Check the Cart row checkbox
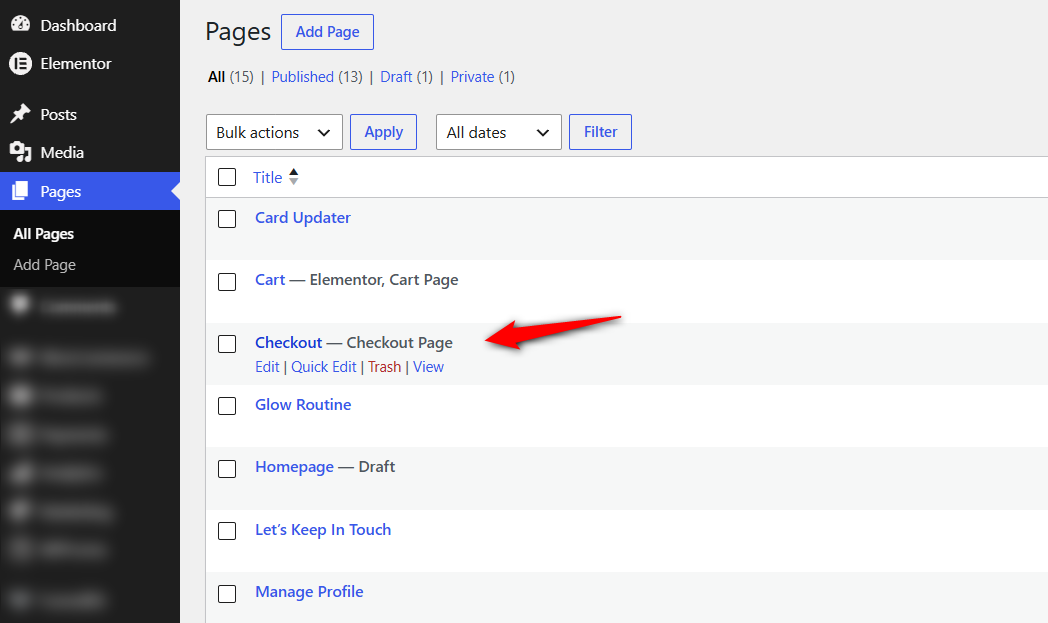Image resolution: width=1048 pixels, height=623 pixels. click(227, 281)
